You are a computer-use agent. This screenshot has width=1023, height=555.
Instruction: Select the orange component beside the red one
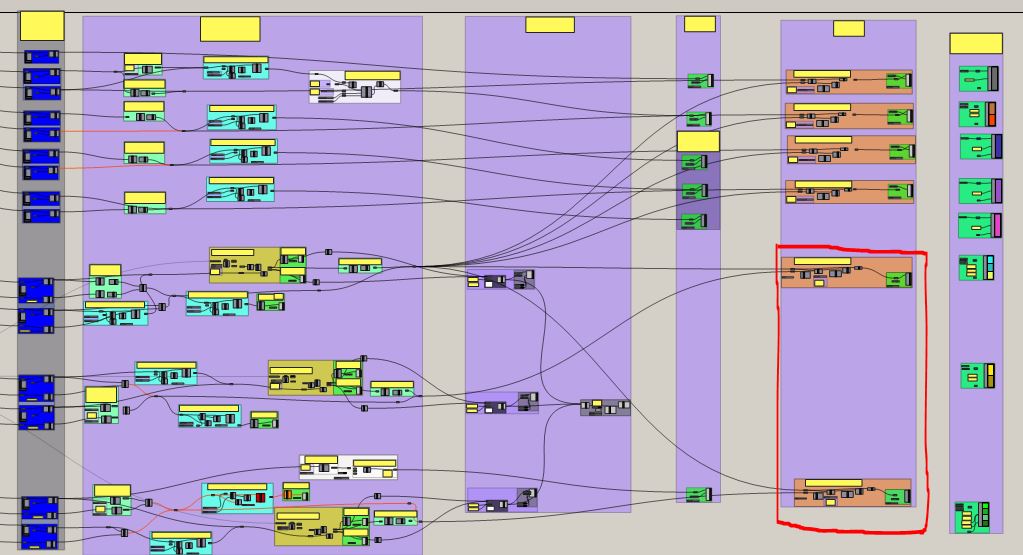(x=287, y=494)
